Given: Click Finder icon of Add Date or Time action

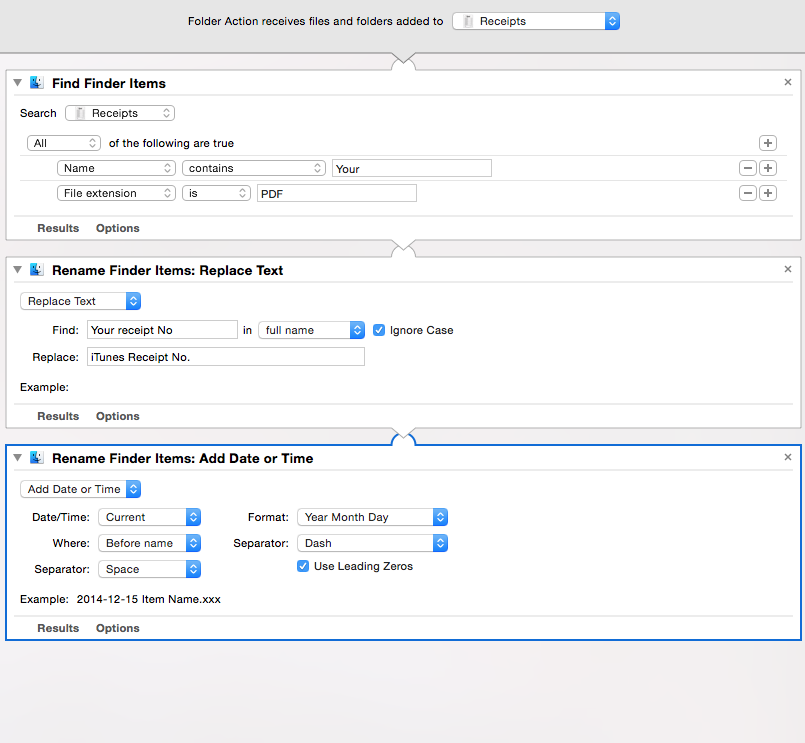Looking at the screenshot, I should click(36, 458).
